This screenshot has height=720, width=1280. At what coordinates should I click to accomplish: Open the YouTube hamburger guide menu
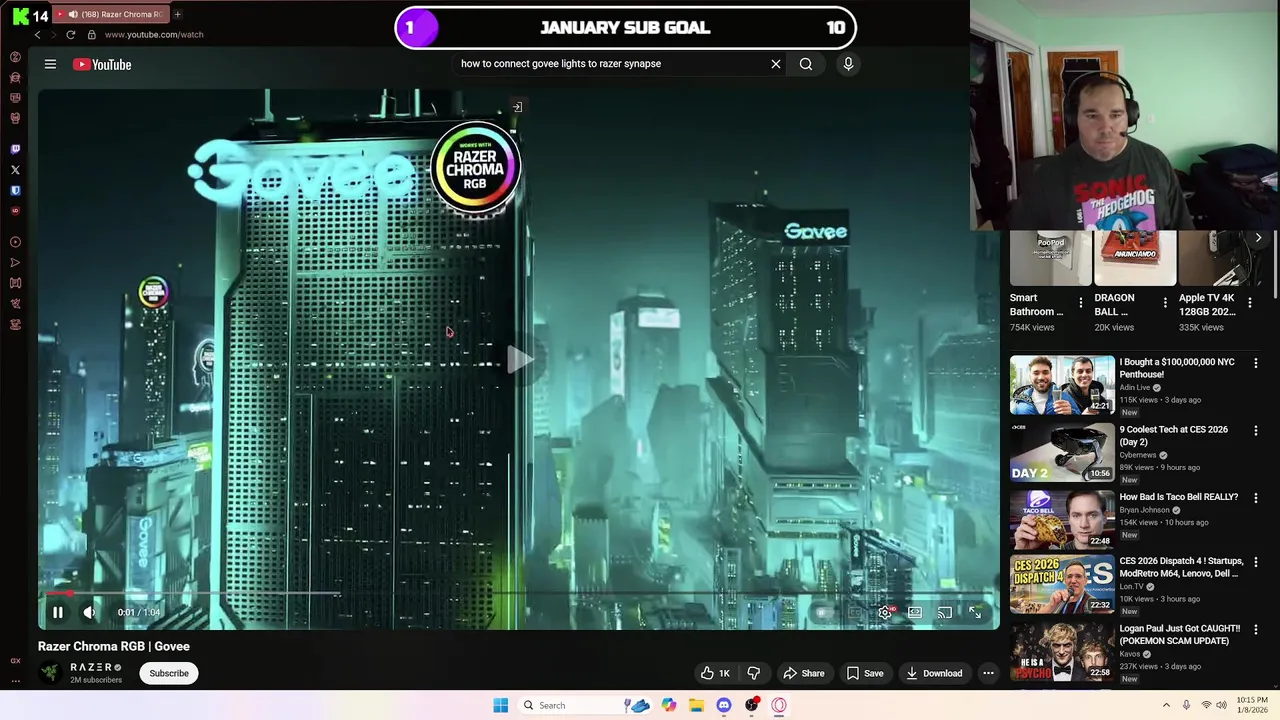pos(50,64)
